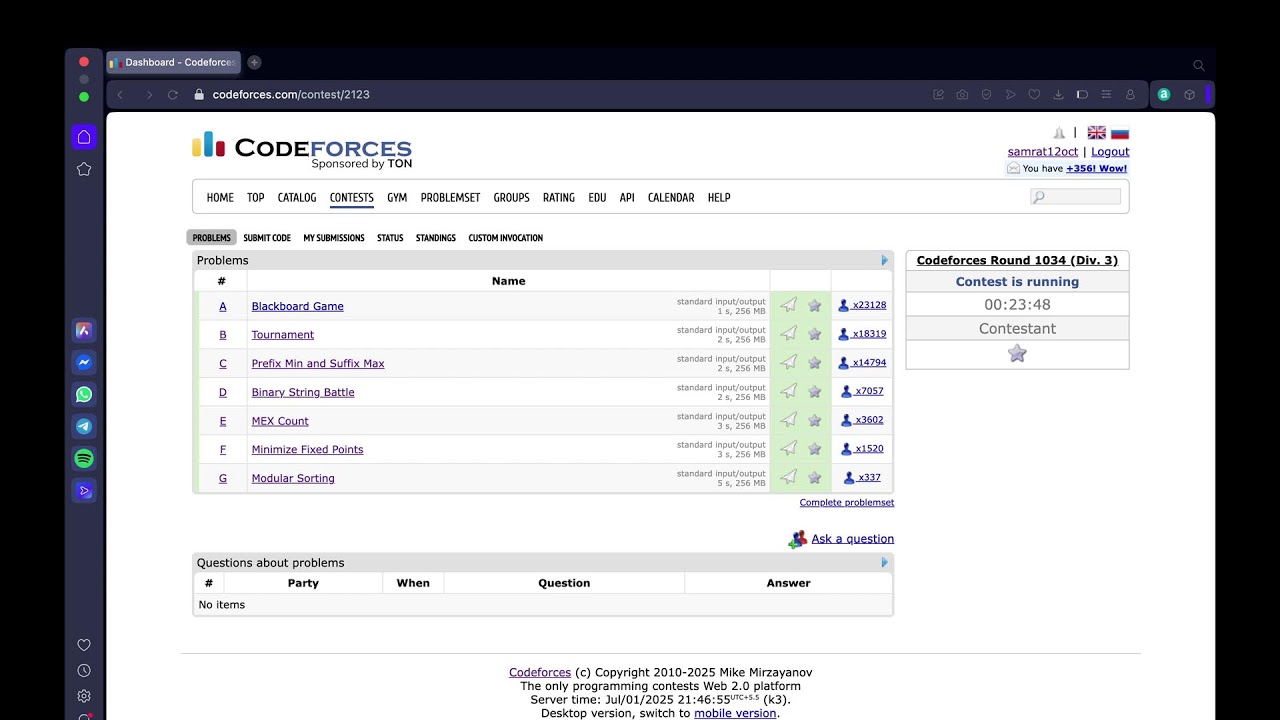
Task: Switch site language to Russian flag
Action: (x=1120, y=133)
